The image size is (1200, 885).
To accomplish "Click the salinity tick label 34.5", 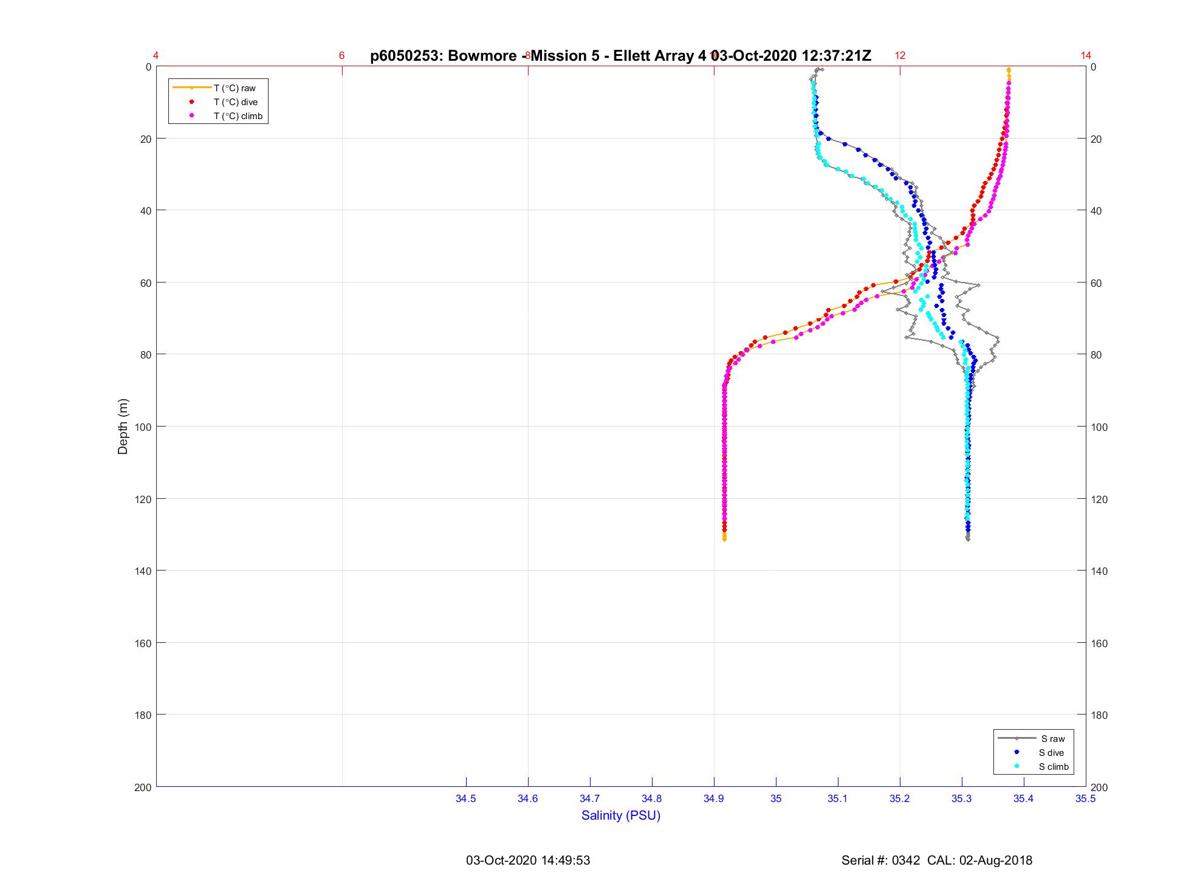I will [x=466, y=799].
